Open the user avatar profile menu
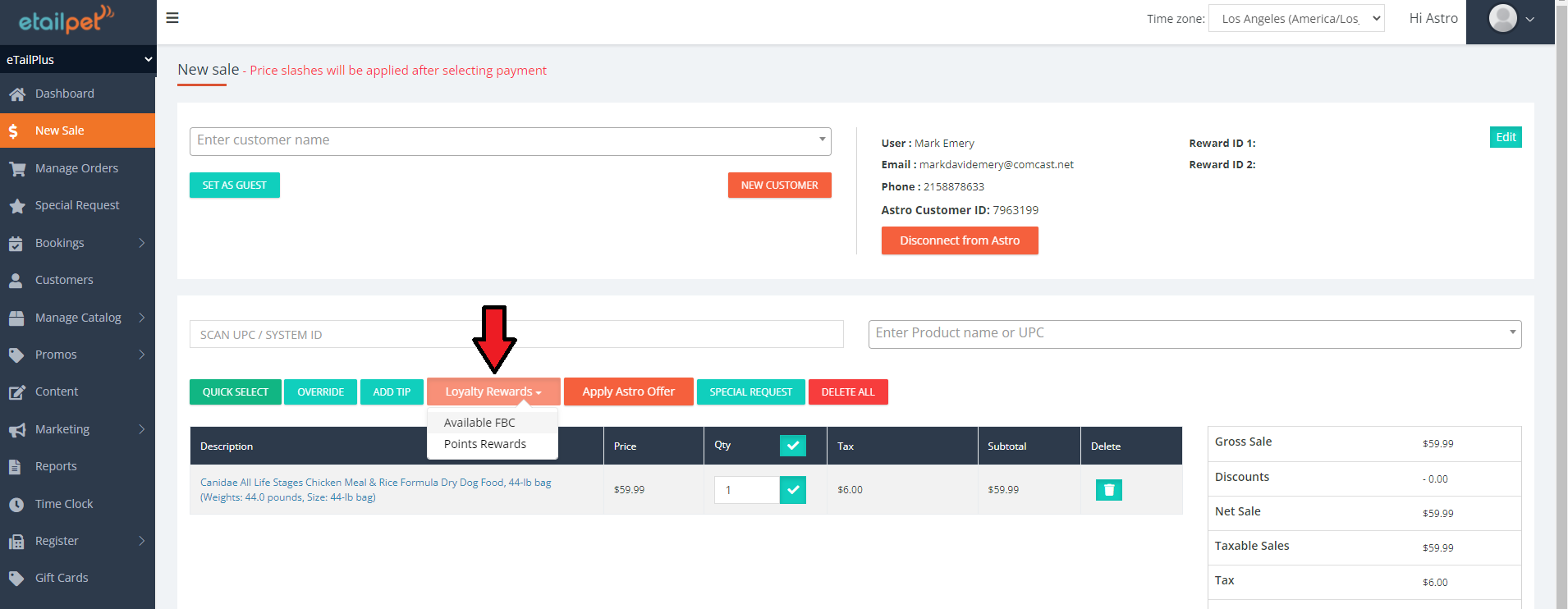Viewport: 1568px width, 609px height. click(1510, 19)
